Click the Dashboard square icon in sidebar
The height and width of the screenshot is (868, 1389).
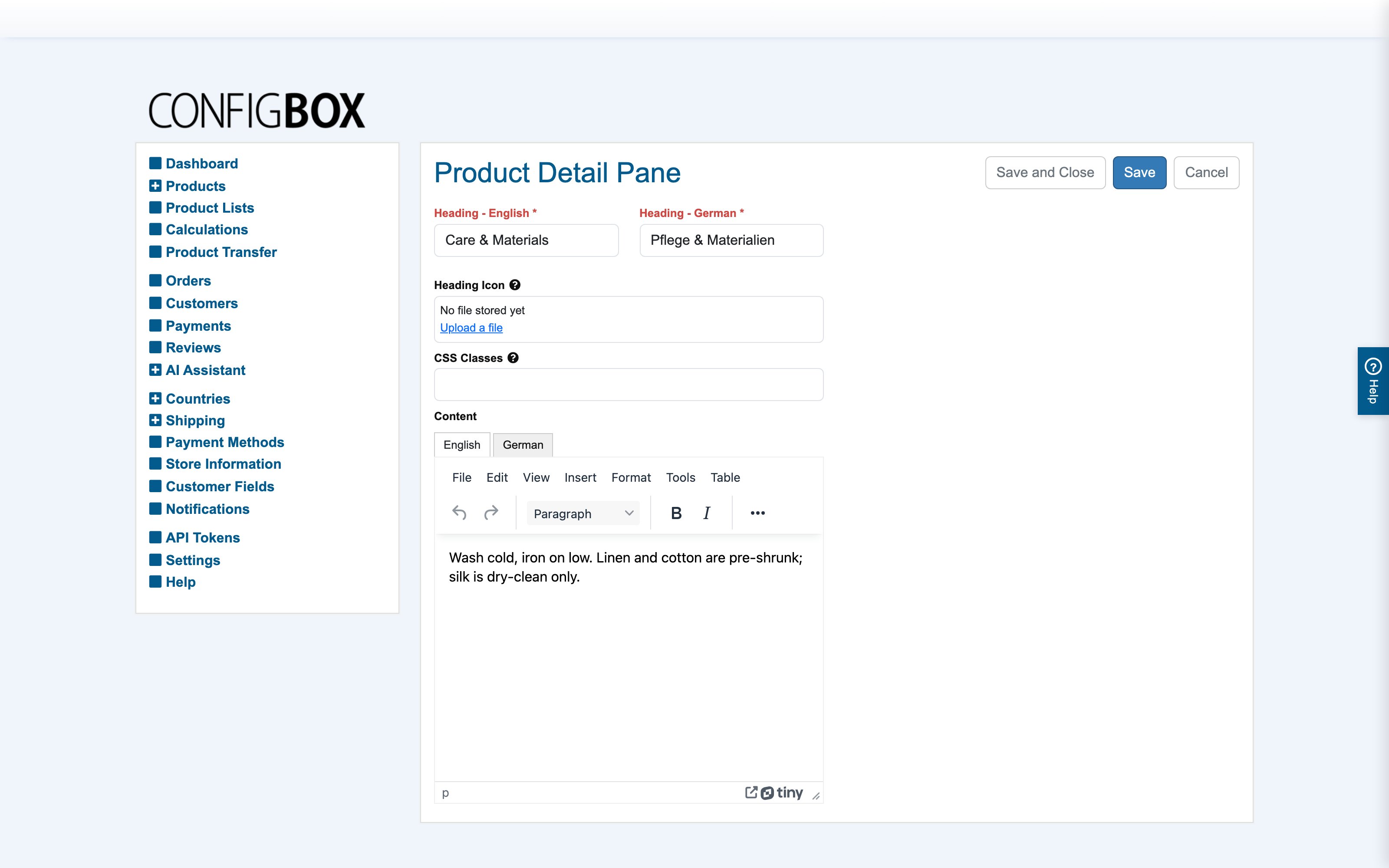[x=155, y=163]
